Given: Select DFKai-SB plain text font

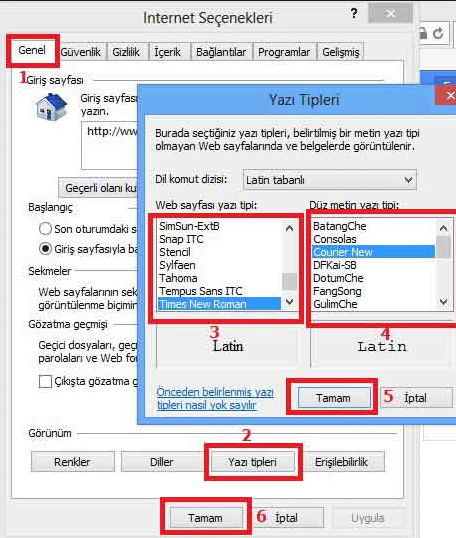Looking at the screenshot, I should (x=373, y=266).
